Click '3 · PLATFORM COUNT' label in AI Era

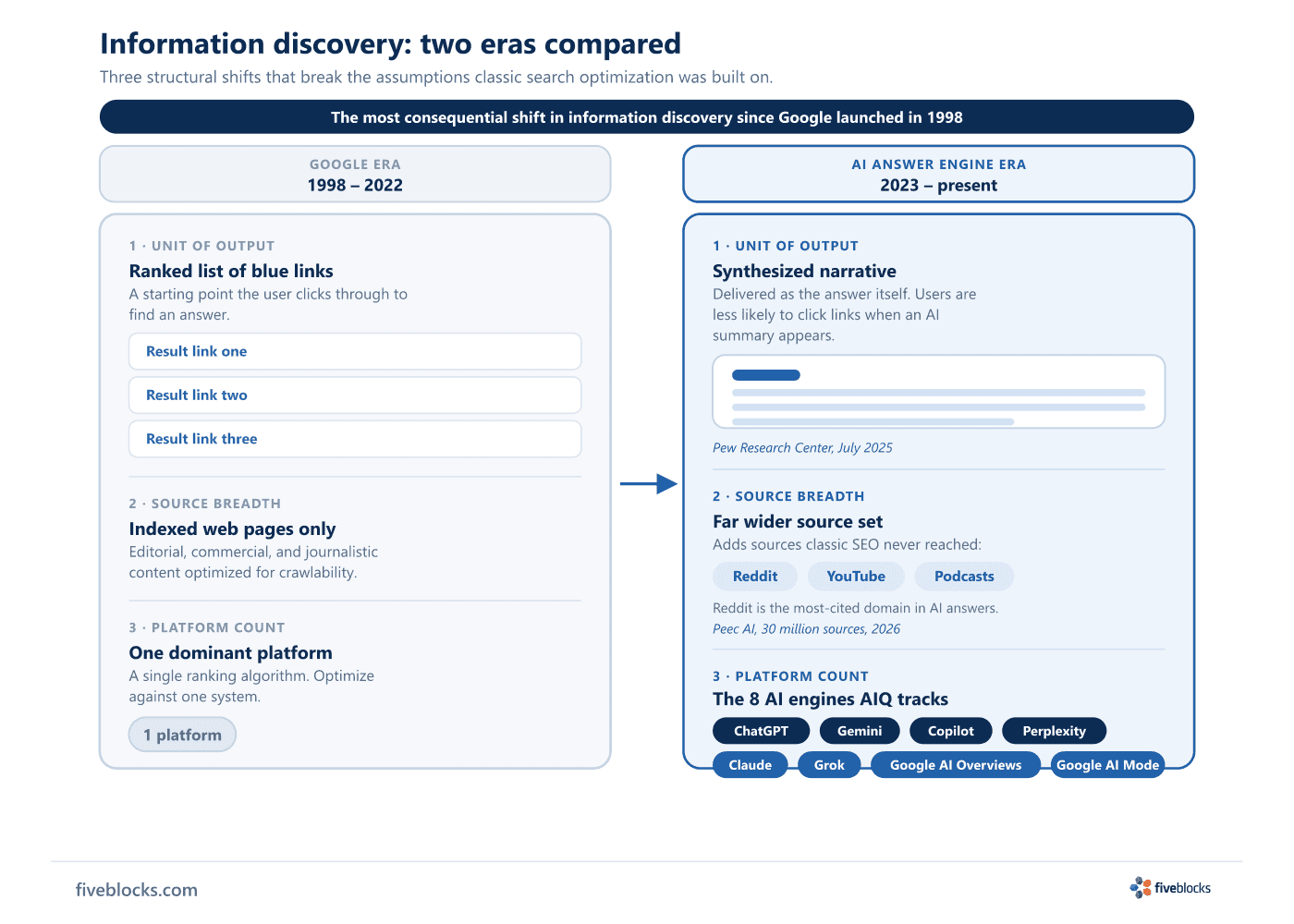[790, 676]
